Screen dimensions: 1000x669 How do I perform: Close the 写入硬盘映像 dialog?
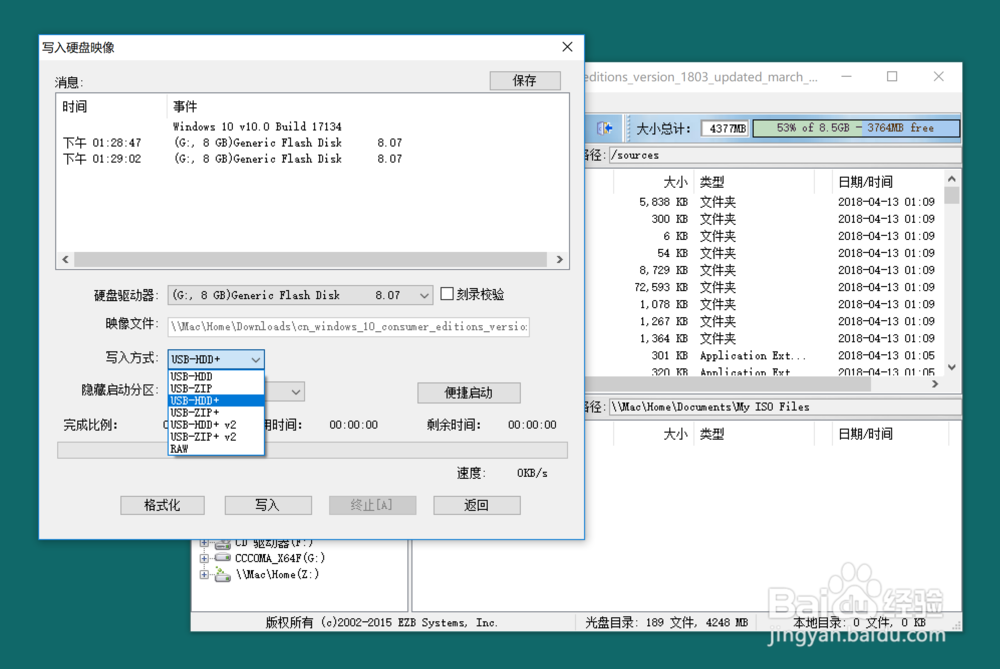[567, 47]
